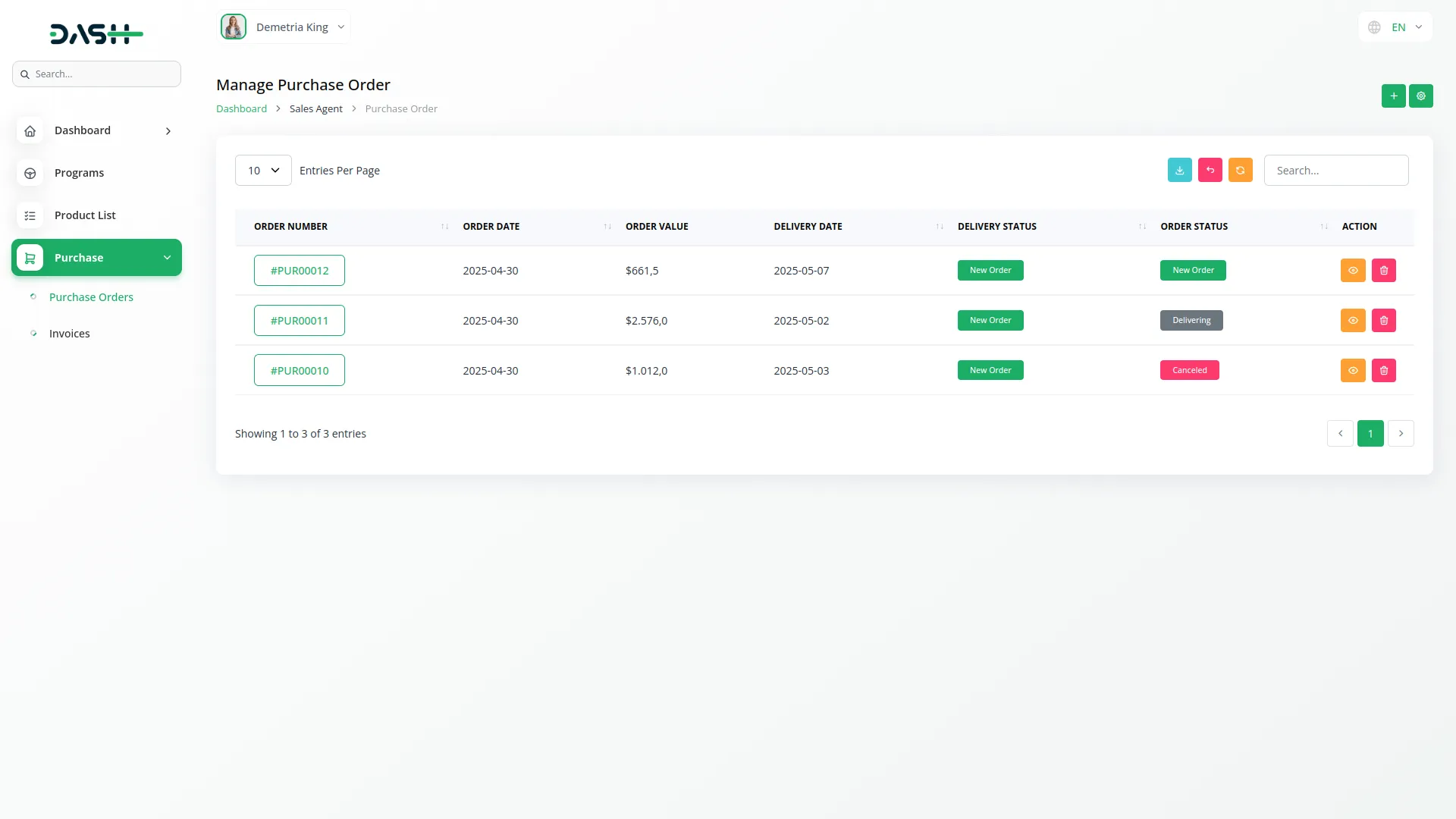Viewport: 1456px width, 819px height.
Task: Click the table search input field
Action: coord(1335,171)
